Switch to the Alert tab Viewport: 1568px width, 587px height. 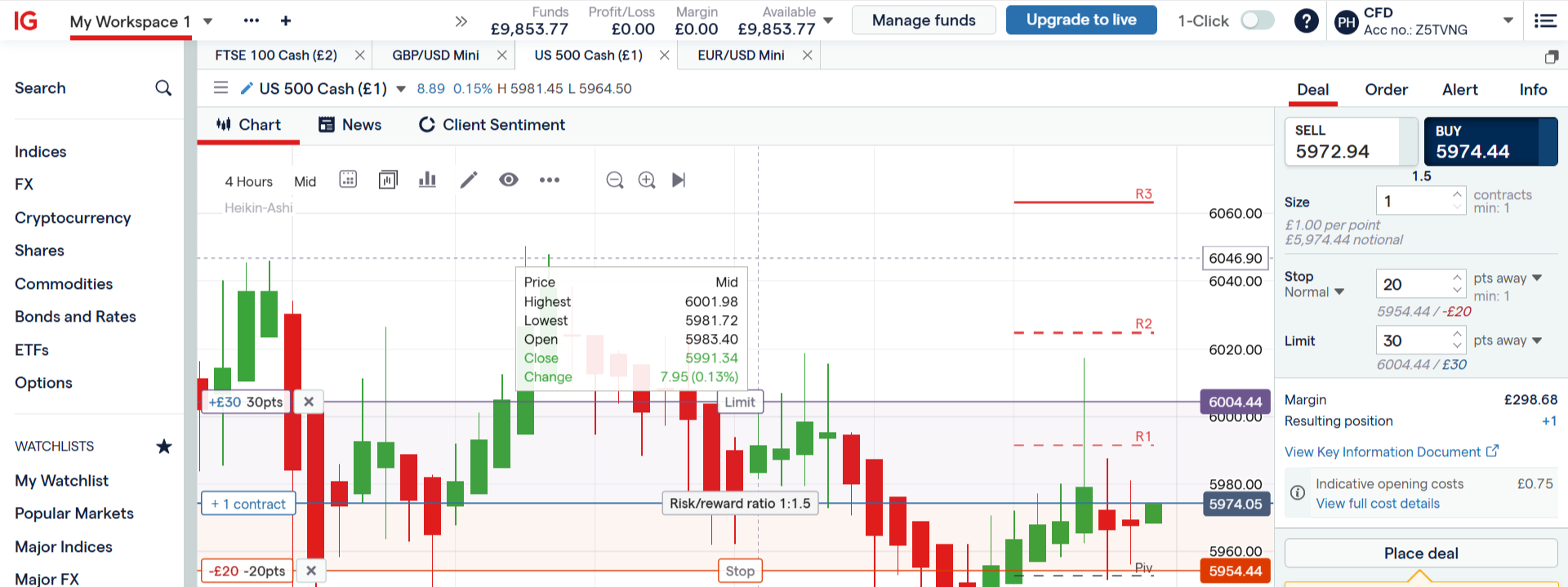click(x=1459, y=90)
